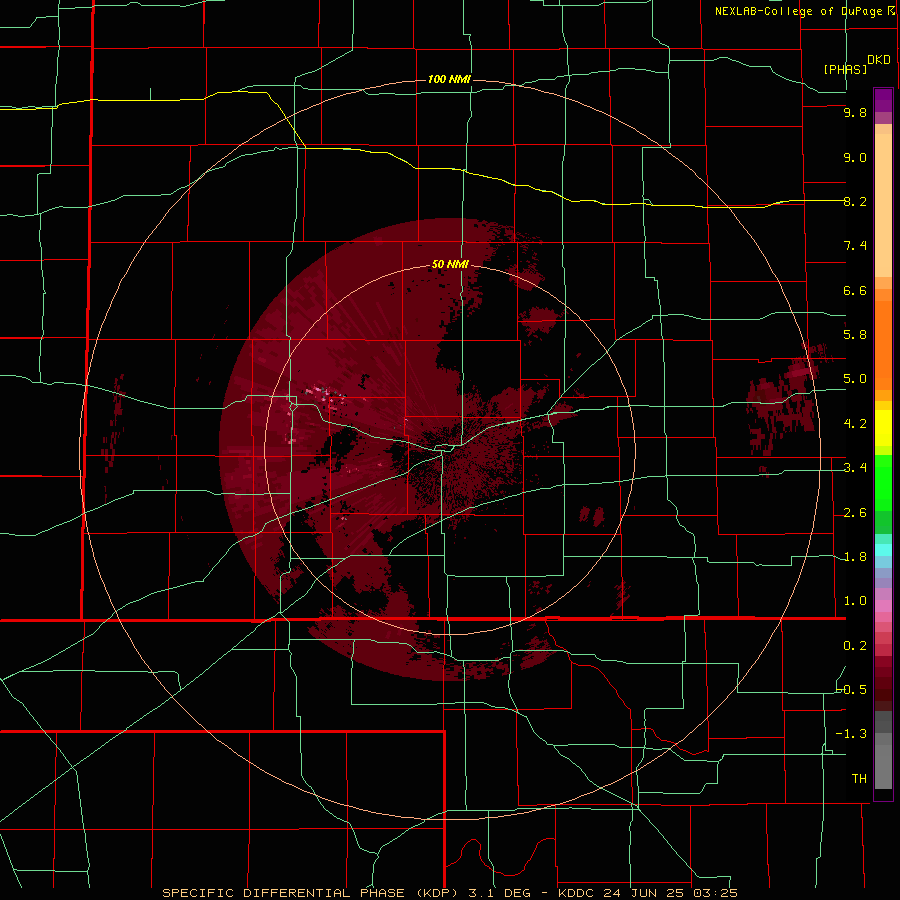
Task: Click the 7.4 scale value
Action: (855, 246)
